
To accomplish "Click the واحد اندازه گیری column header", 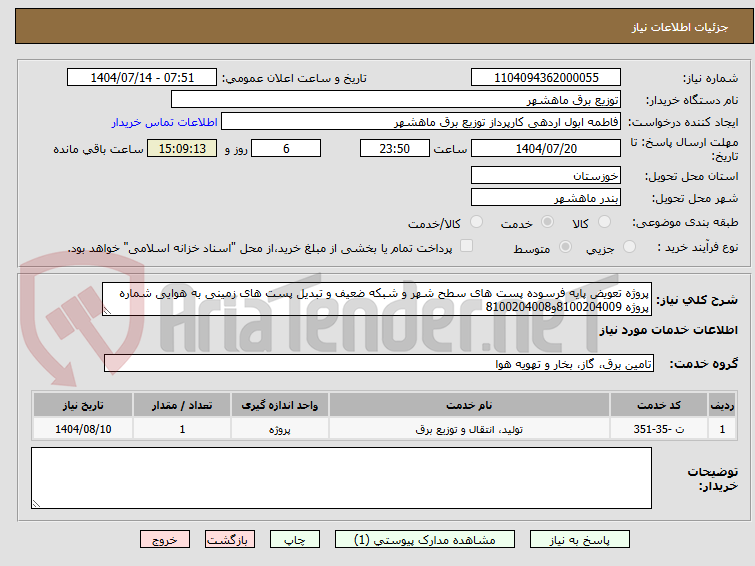I will coord(280,405).
